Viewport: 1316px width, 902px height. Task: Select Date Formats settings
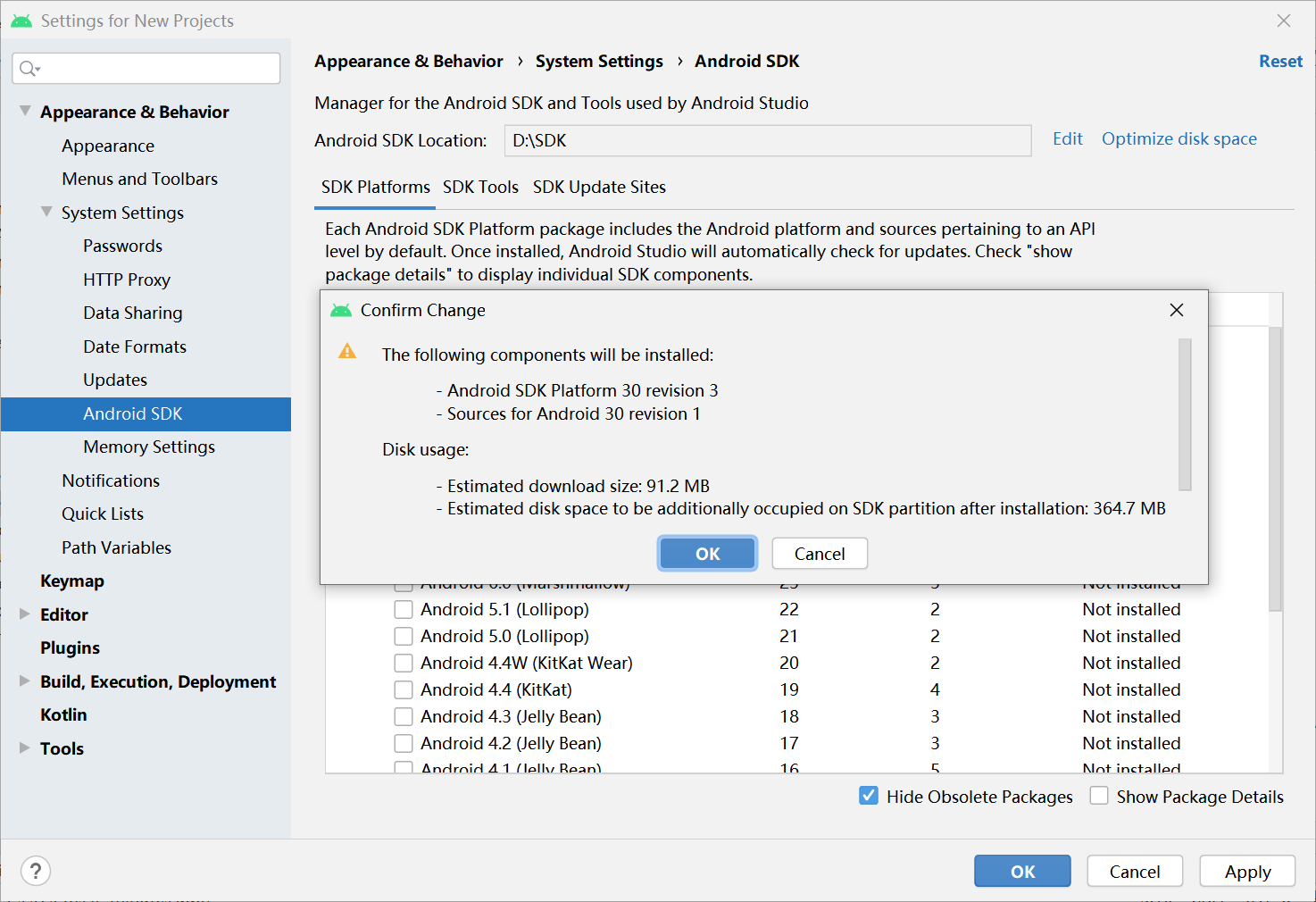pyautogui.click(x=135, y=347)
